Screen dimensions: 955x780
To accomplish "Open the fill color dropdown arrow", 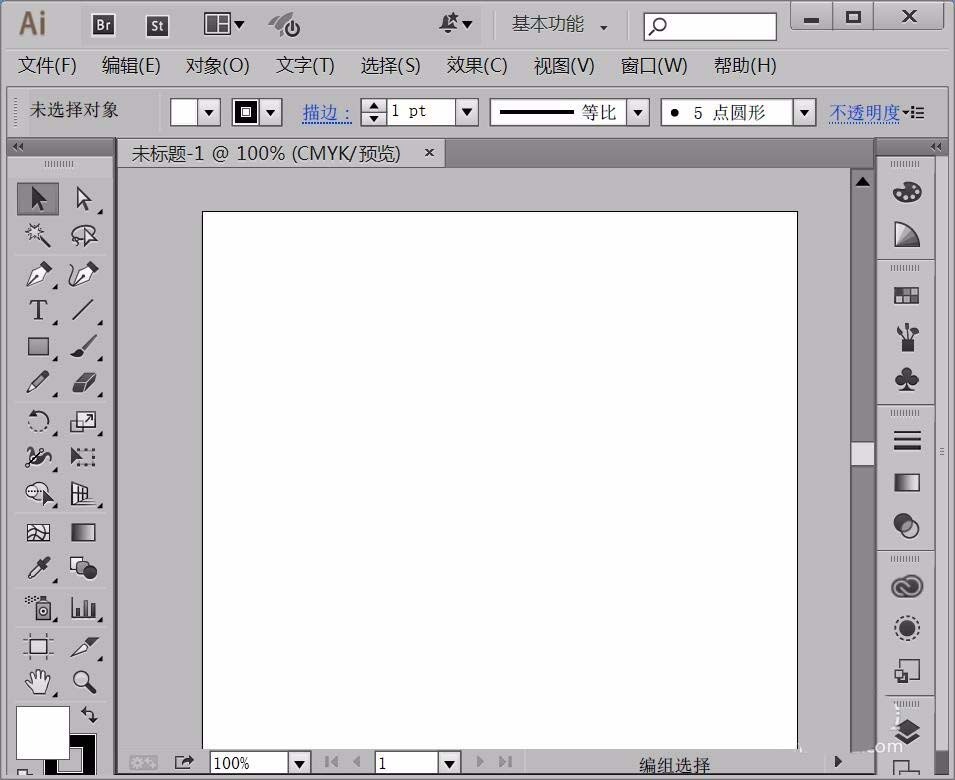I will pyautogui.click(x=209, y=113).
